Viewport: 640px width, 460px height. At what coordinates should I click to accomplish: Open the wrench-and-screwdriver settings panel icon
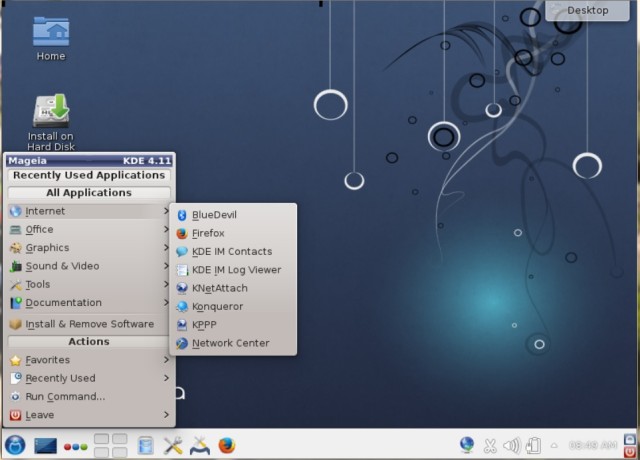pyautogui.click(x=173, y=446)
